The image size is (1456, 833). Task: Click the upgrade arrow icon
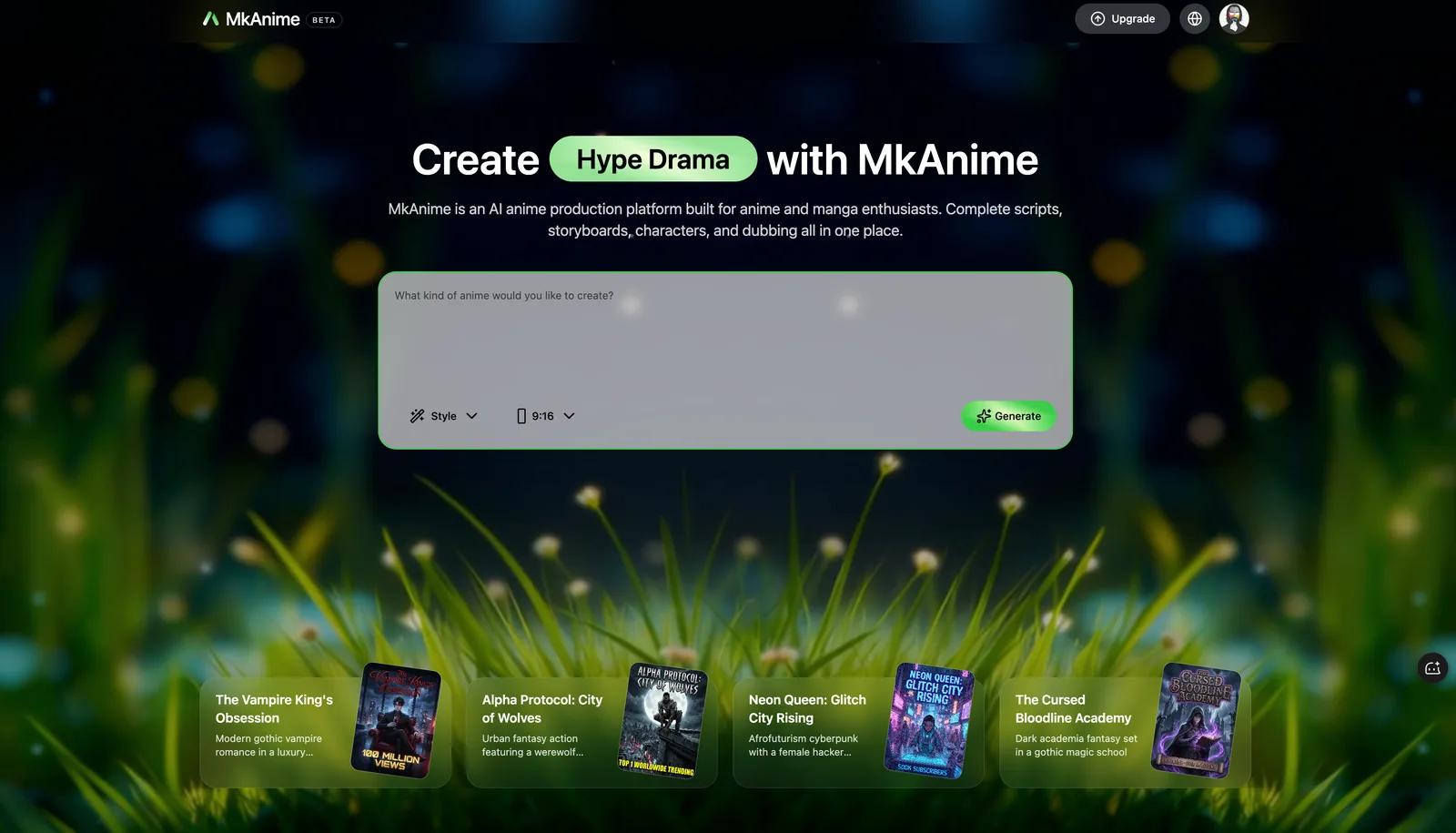(x=1097, y=19)
